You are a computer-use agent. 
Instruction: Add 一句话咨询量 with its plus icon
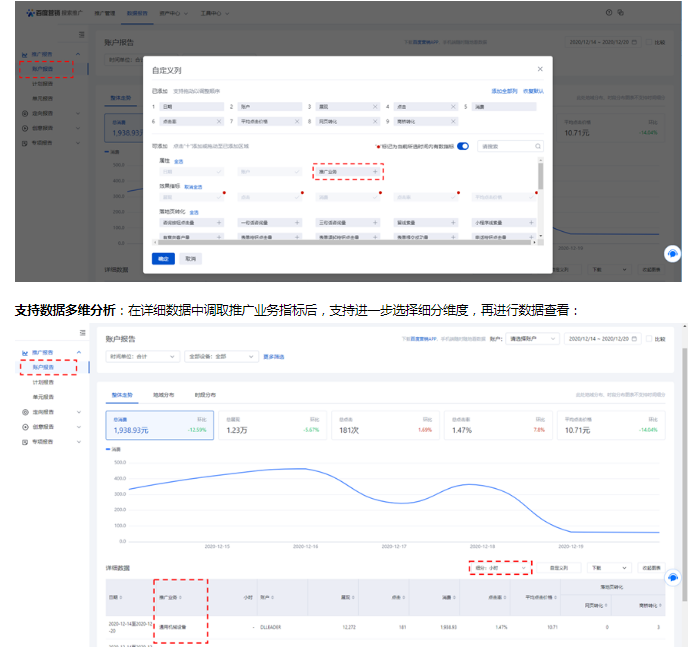[297, 223]
